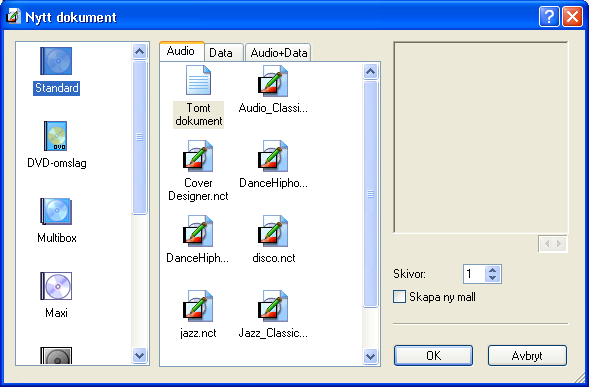Click the 'disco.nct' file name text
Screen dimensions: 589x387
(x=273, y=258)
